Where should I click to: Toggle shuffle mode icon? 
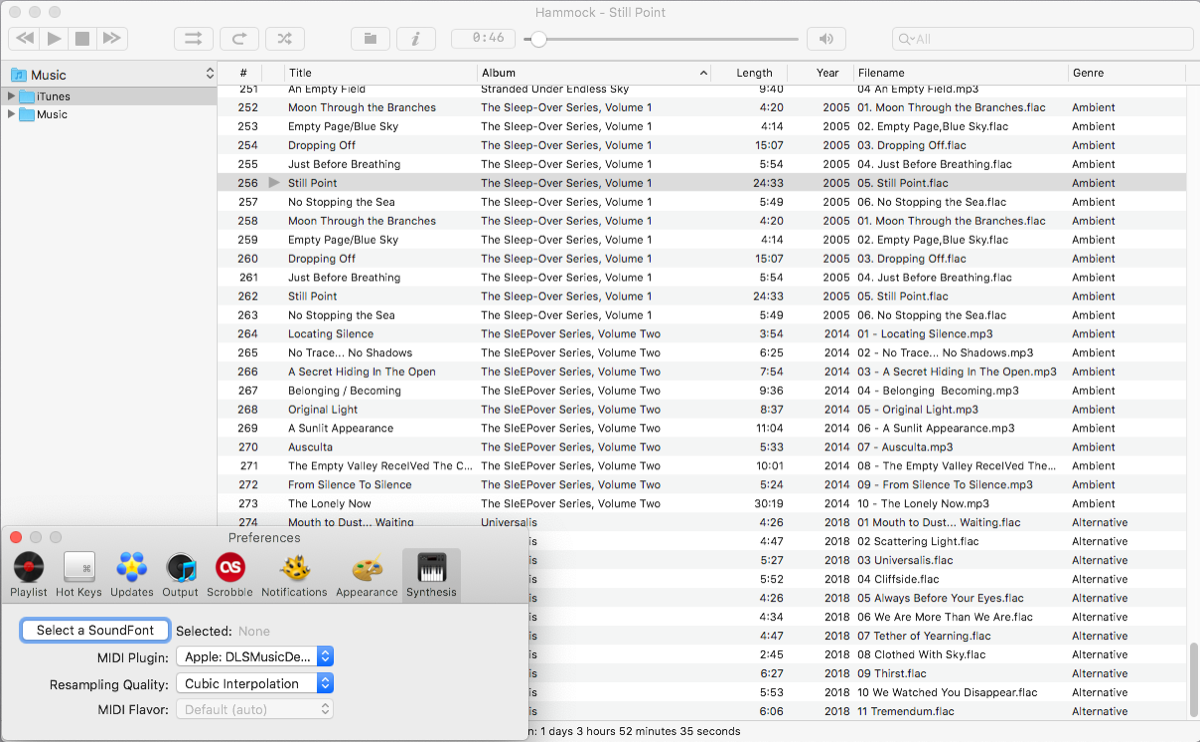284,39
